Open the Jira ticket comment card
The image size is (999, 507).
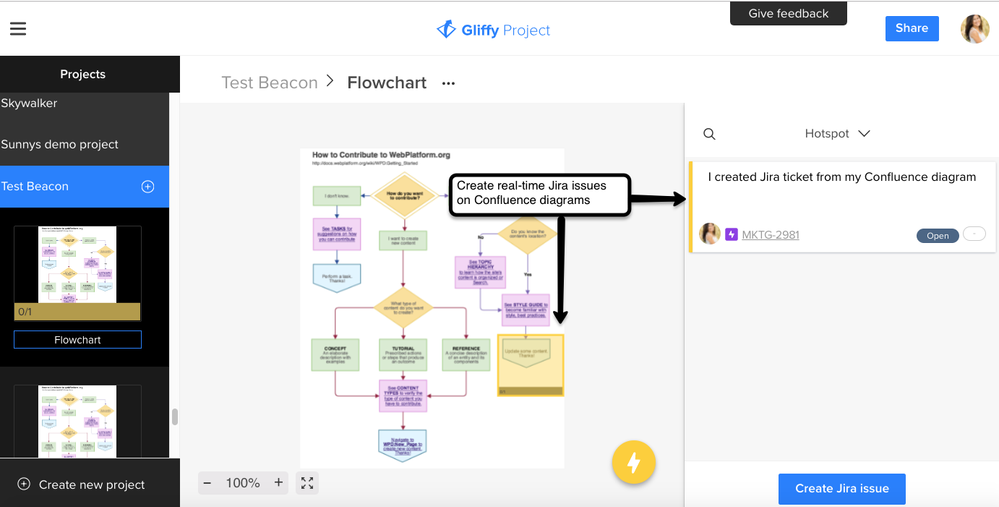click(x=842, y=206)
